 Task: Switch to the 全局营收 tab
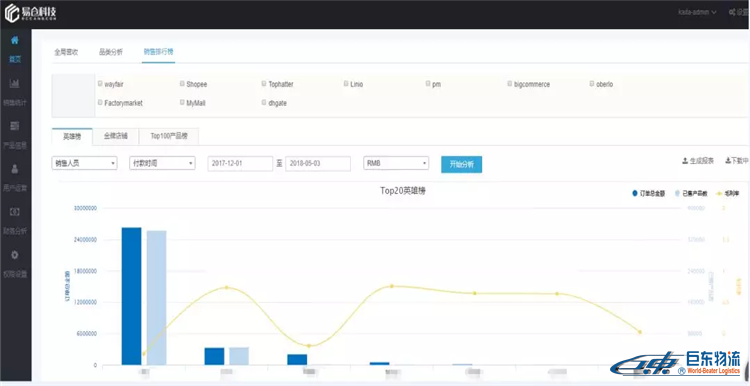66,52
